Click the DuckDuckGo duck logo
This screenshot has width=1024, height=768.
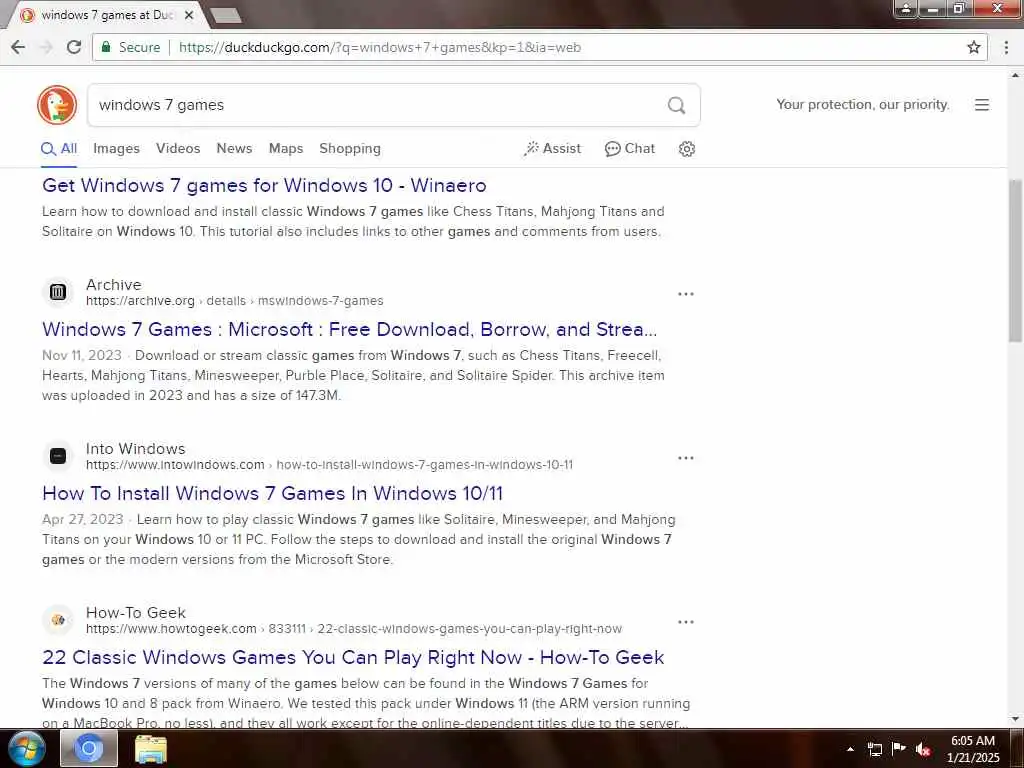pos(57,105)
